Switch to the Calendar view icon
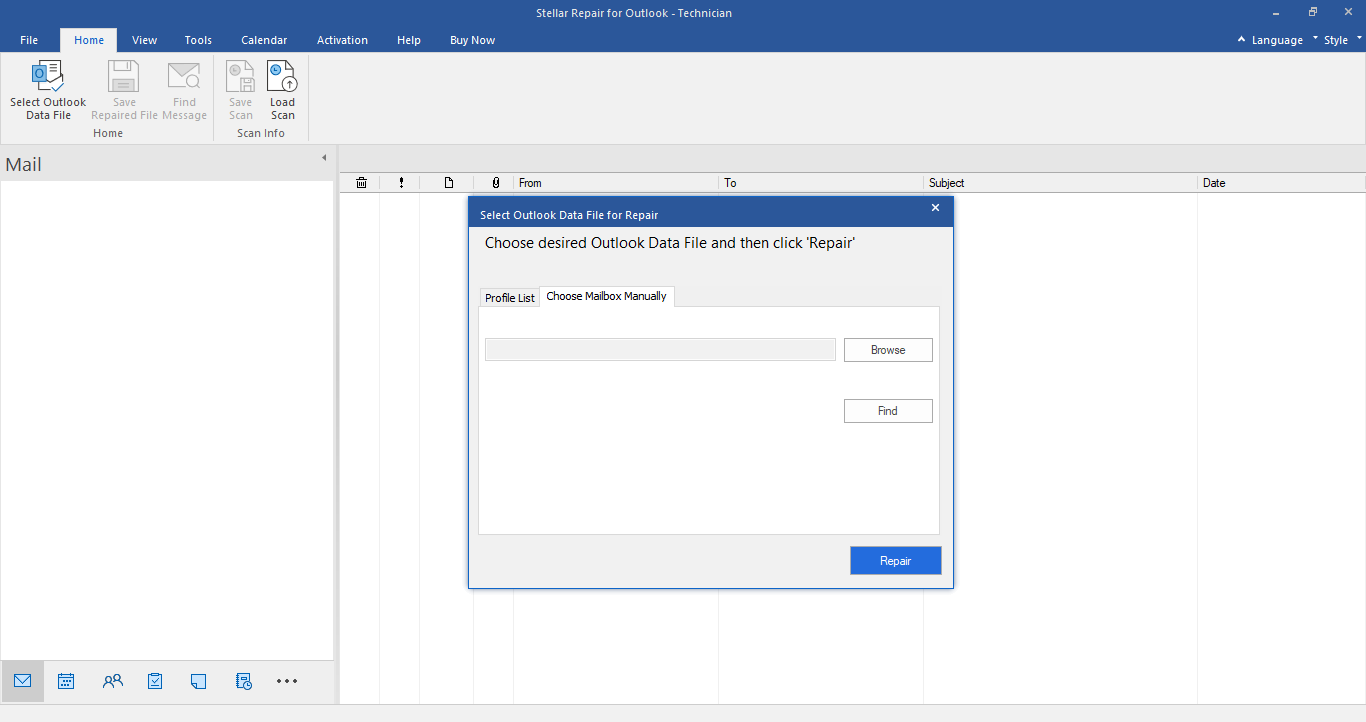Screen dimensions: 1366x722 66,681
